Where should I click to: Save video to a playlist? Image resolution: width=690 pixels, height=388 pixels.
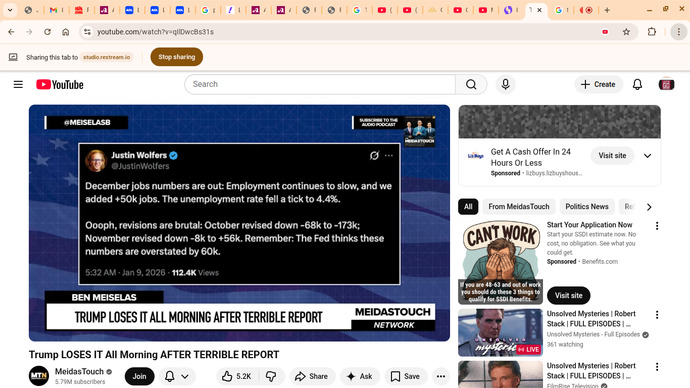405,376
